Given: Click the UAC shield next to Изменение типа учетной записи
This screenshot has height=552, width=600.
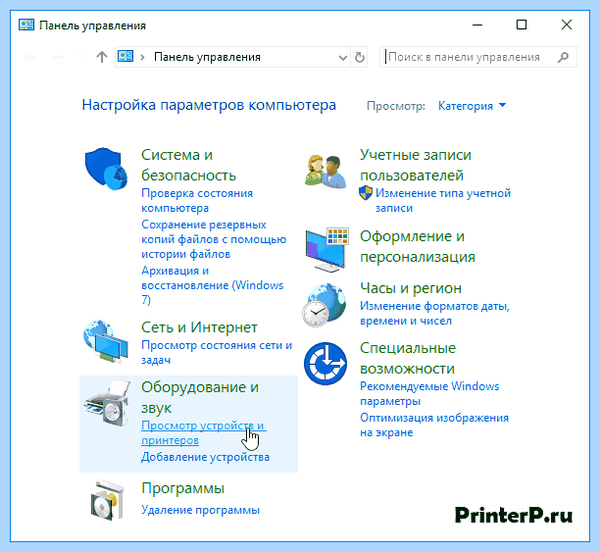Looking at the screenshot, I should tap(365, 193).
